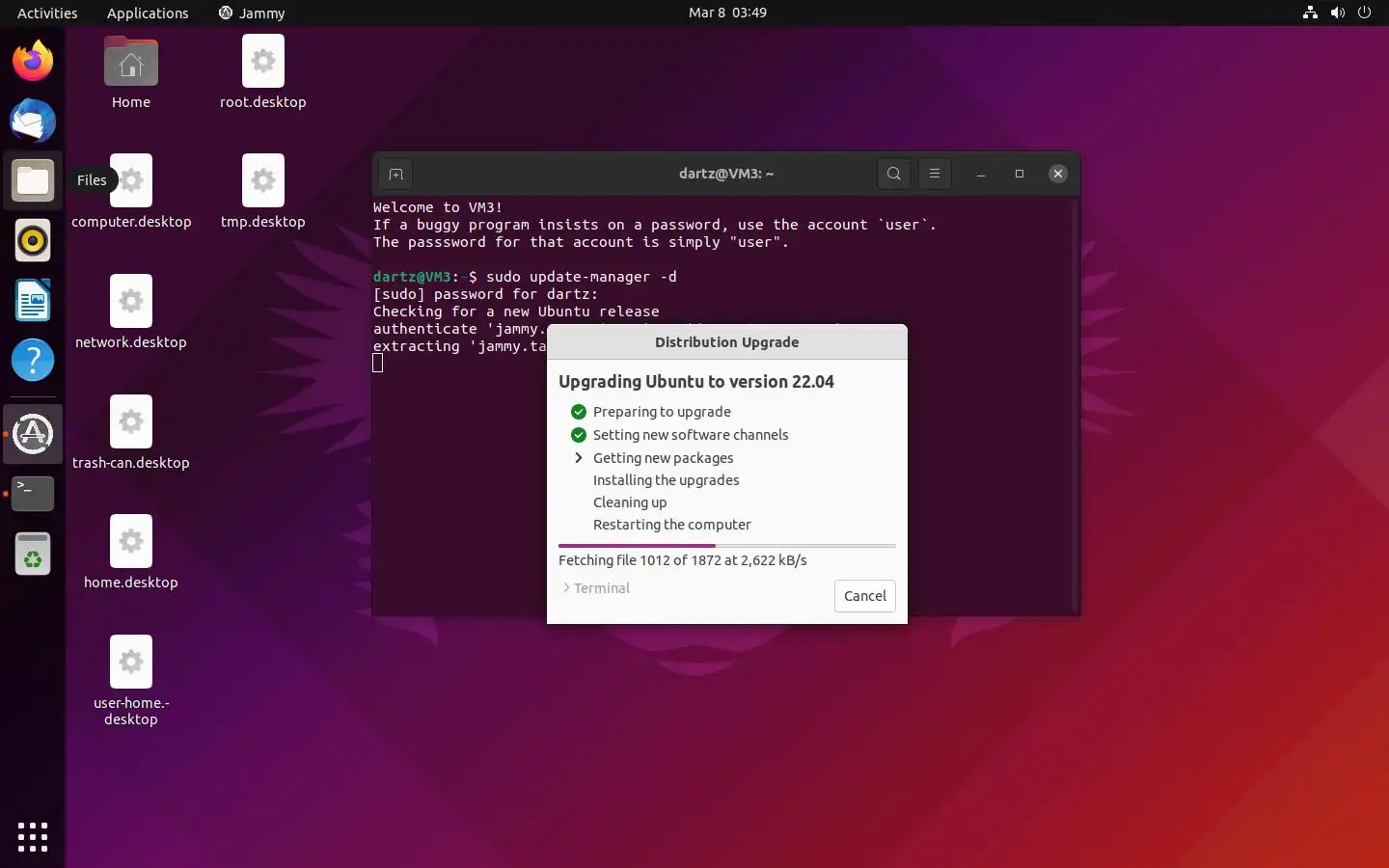The width and height of the screenshot is (1389, 868).
Task: Switch to Terminal via dock icon
Action: point(33,493)
